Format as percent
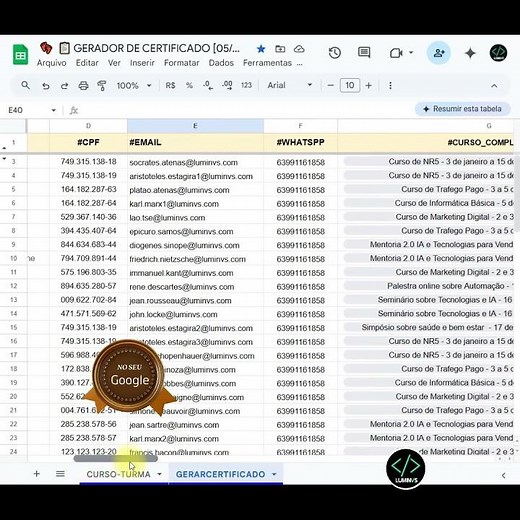The width and height of the screenshot is (520, 520). (x=189, y=85)
